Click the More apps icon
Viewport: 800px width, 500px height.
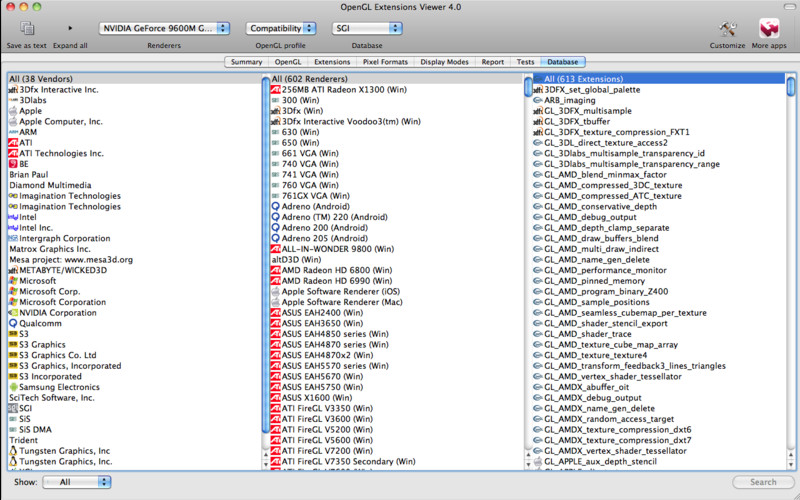[x=769, y=28]
